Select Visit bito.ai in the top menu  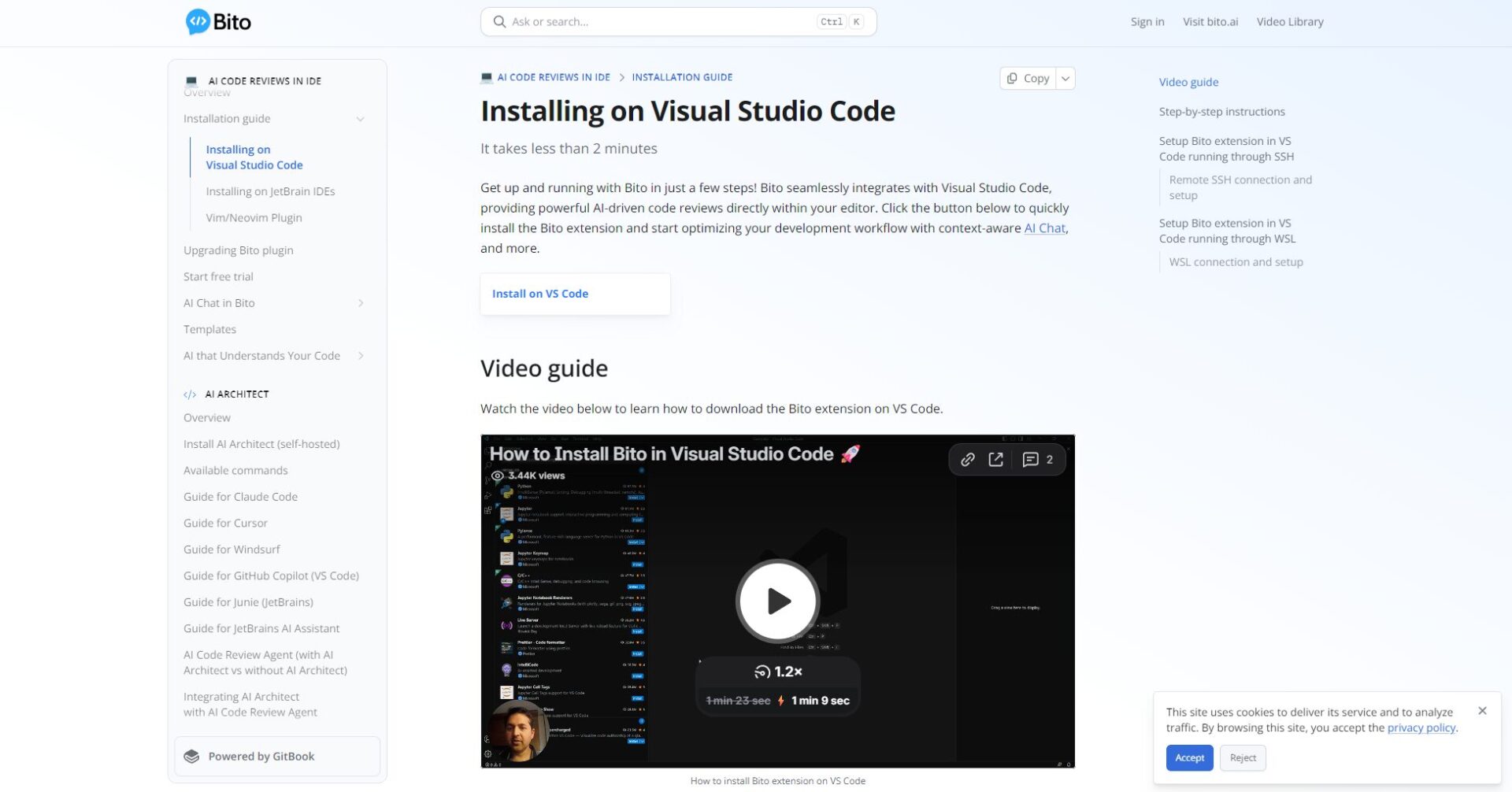point(1209,21)
